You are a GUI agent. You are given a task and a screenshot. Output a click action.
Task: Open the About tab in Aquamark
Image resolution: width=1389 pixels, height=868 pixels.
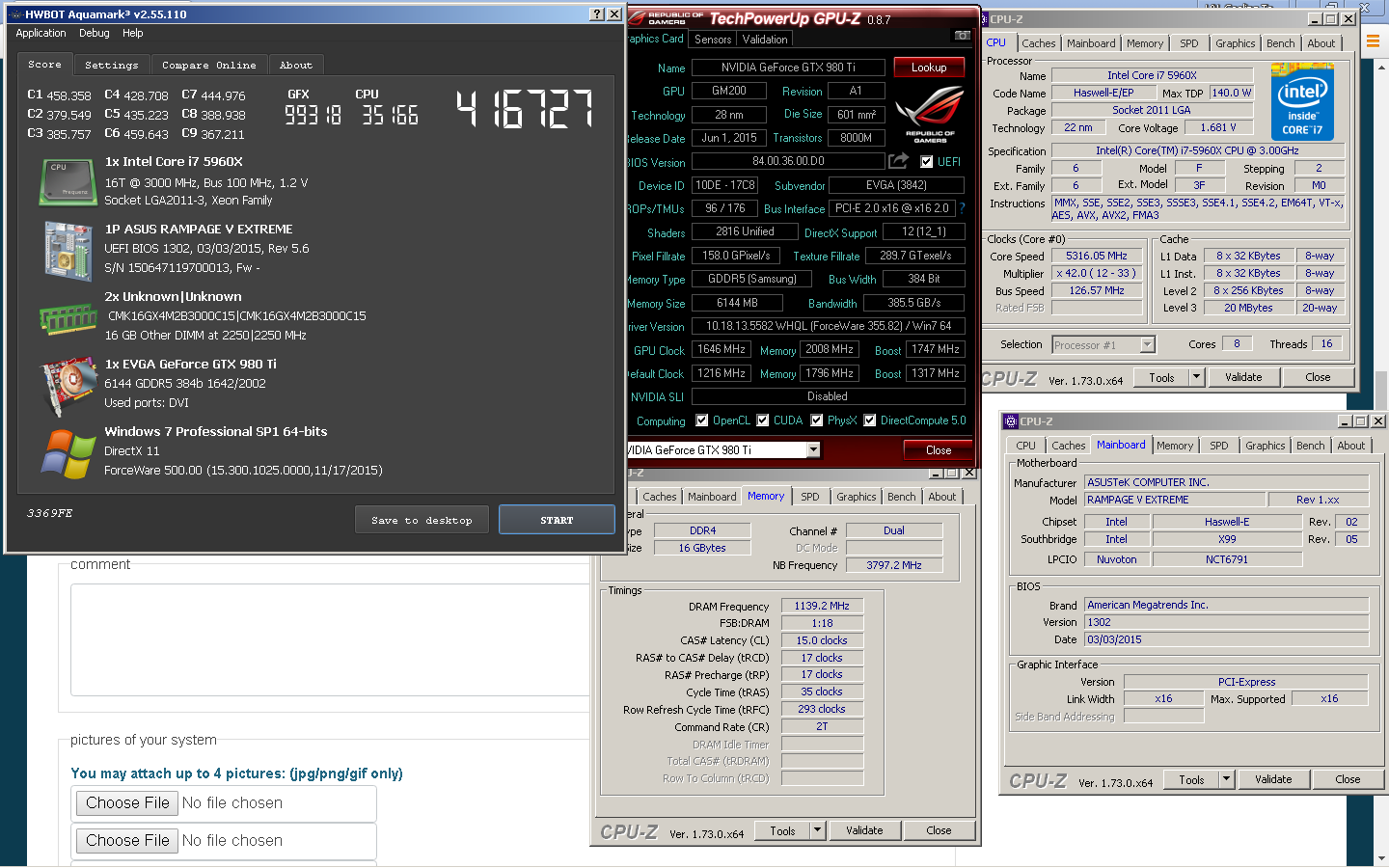click(296, 65)
